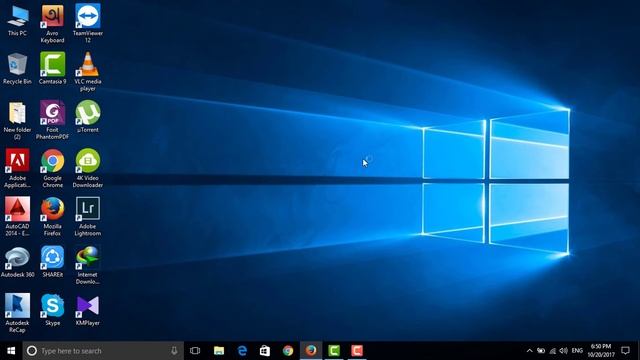The width and height of the screenshot is (640, 360).
Task: Select the AutoCAD 2014 shortcut
Action: 17,217
